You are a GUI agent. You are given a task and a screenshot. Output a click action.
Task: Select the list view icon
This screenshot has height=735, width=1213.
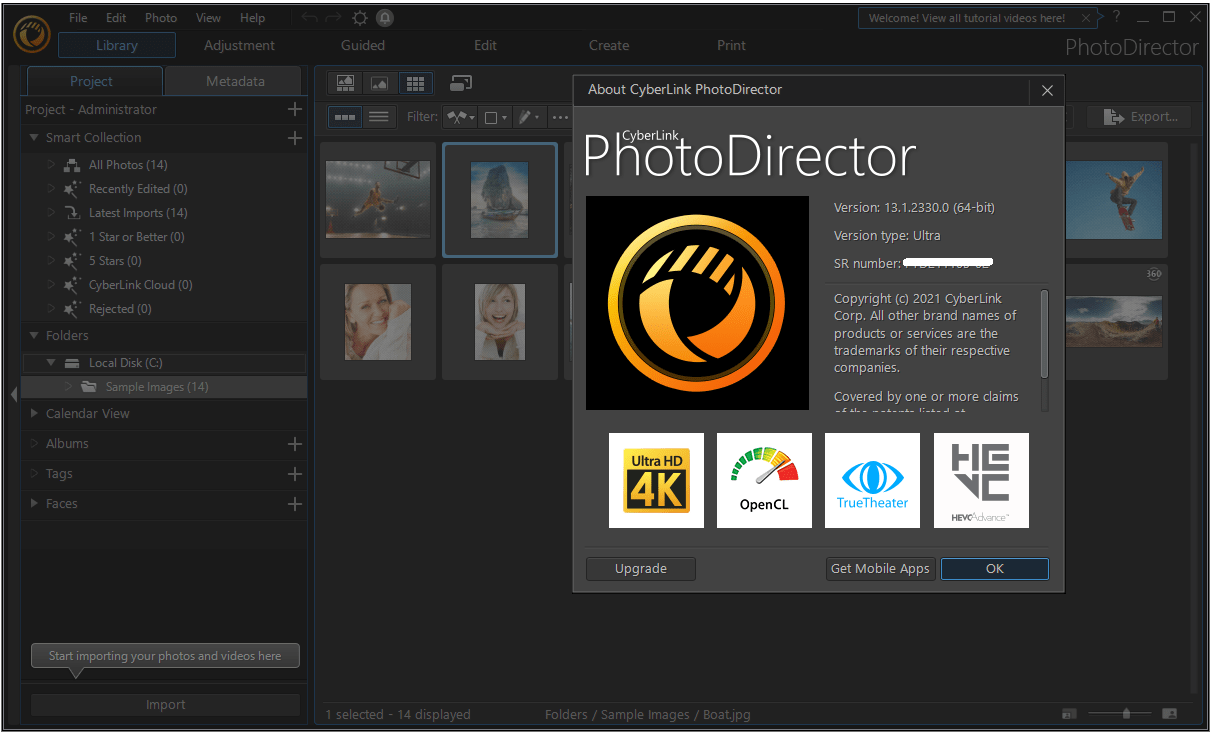point(378,117)
